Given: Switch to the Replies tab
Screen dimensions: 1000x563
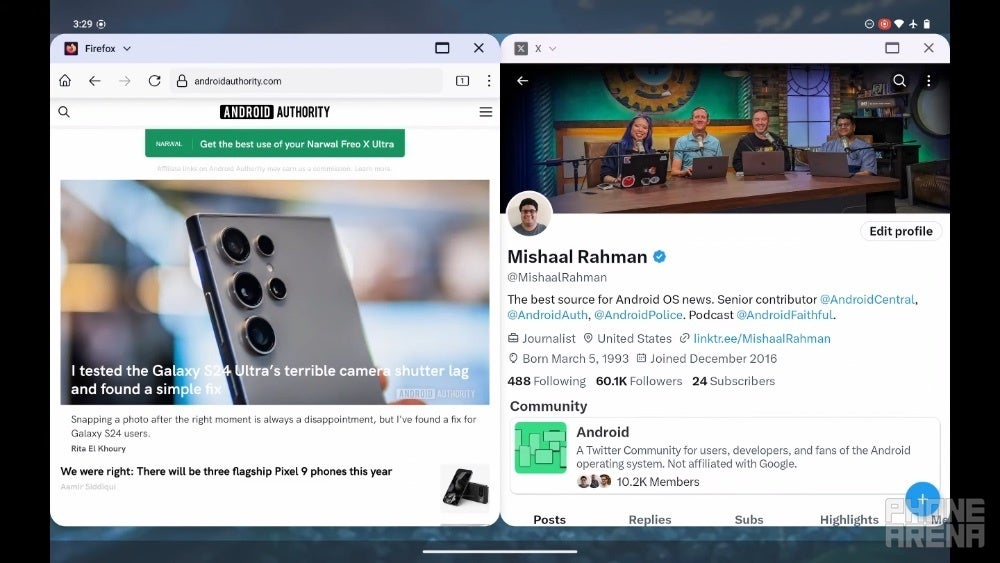Looking at the screenshot, I should tap(650, 520).
